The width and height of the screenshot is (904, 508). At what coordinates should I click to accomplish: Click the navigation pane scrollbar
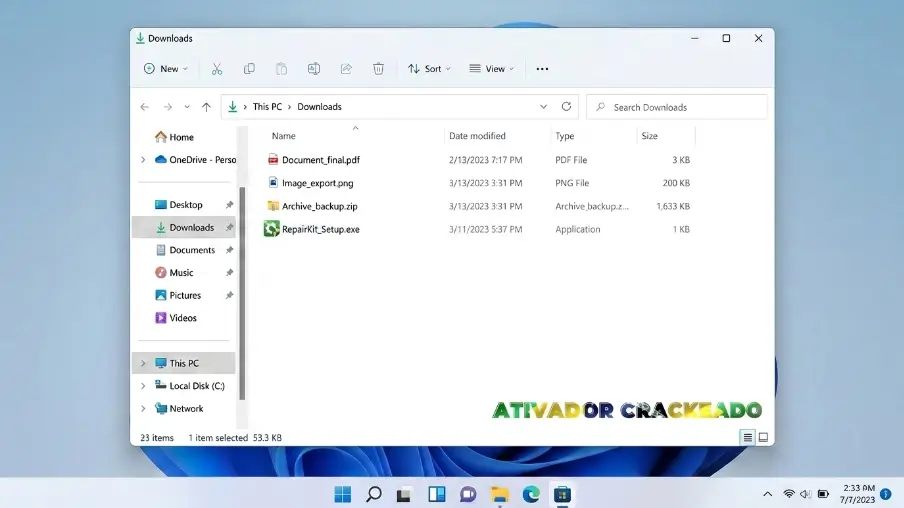tap(242, 293)
